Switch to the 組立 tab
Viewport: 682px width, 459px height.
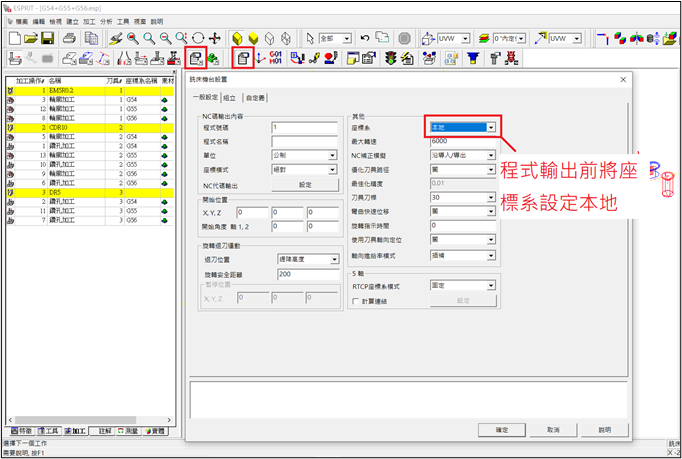pyautogui.click(x=230, y=97)
